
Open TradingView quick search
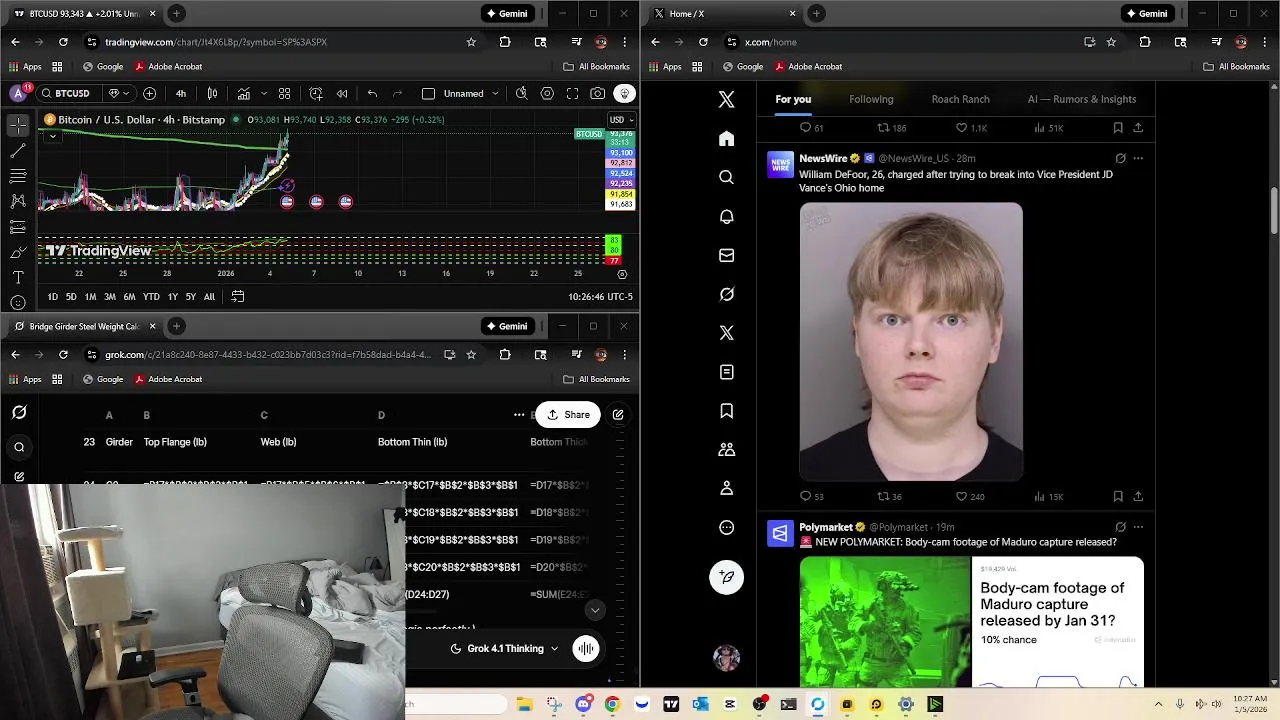pyautogui.click(x=521, y=93)
